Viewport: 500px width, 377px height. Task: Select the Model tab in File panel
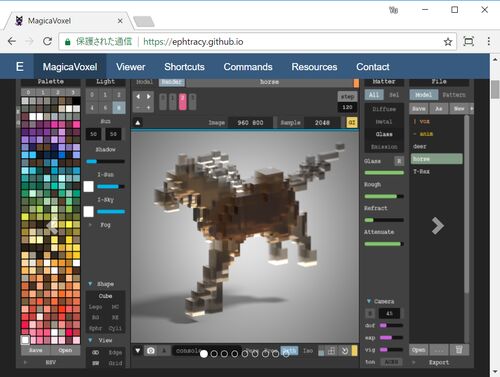[x=423, y=95]
